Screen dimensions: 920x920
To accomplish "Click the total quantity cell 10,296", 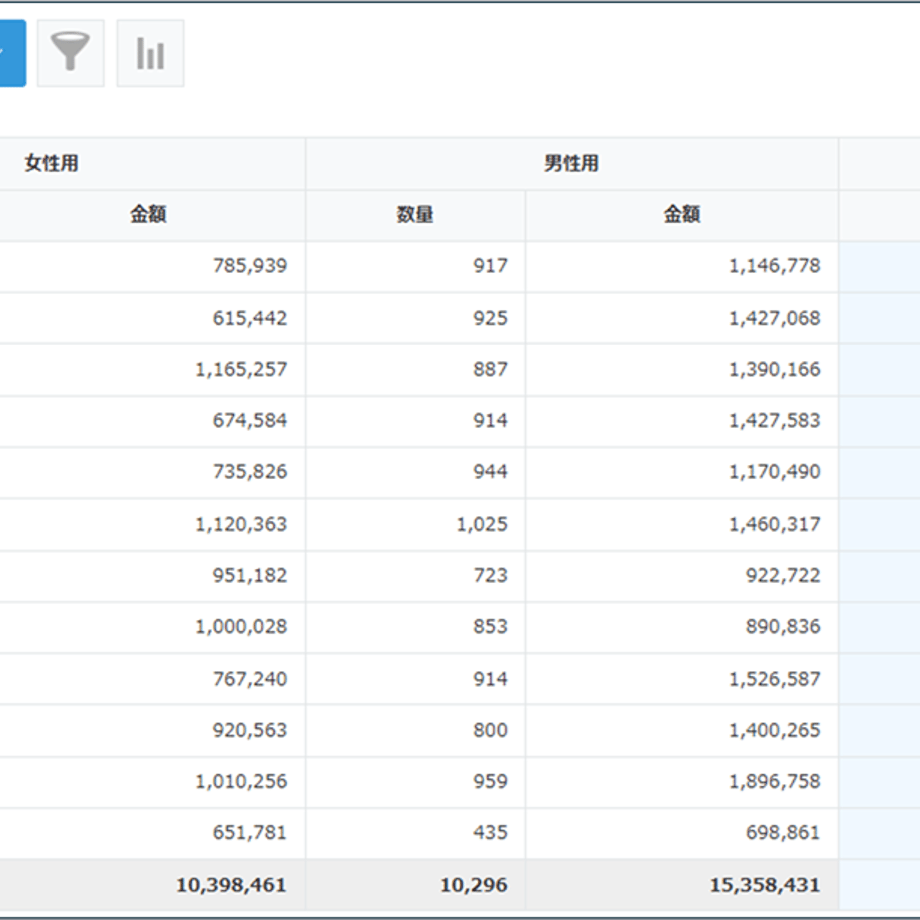I will [415, 885].
